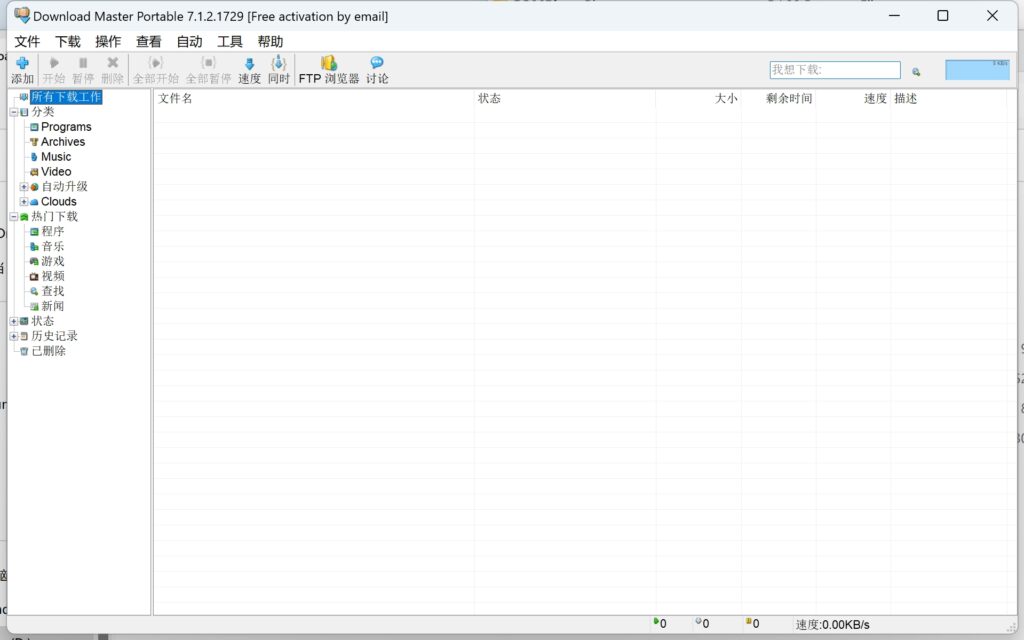The width and height of the screenshot is (1024, 640).
Task: Select the 新闻 item under 热门下载
Action: pos(52,306)
